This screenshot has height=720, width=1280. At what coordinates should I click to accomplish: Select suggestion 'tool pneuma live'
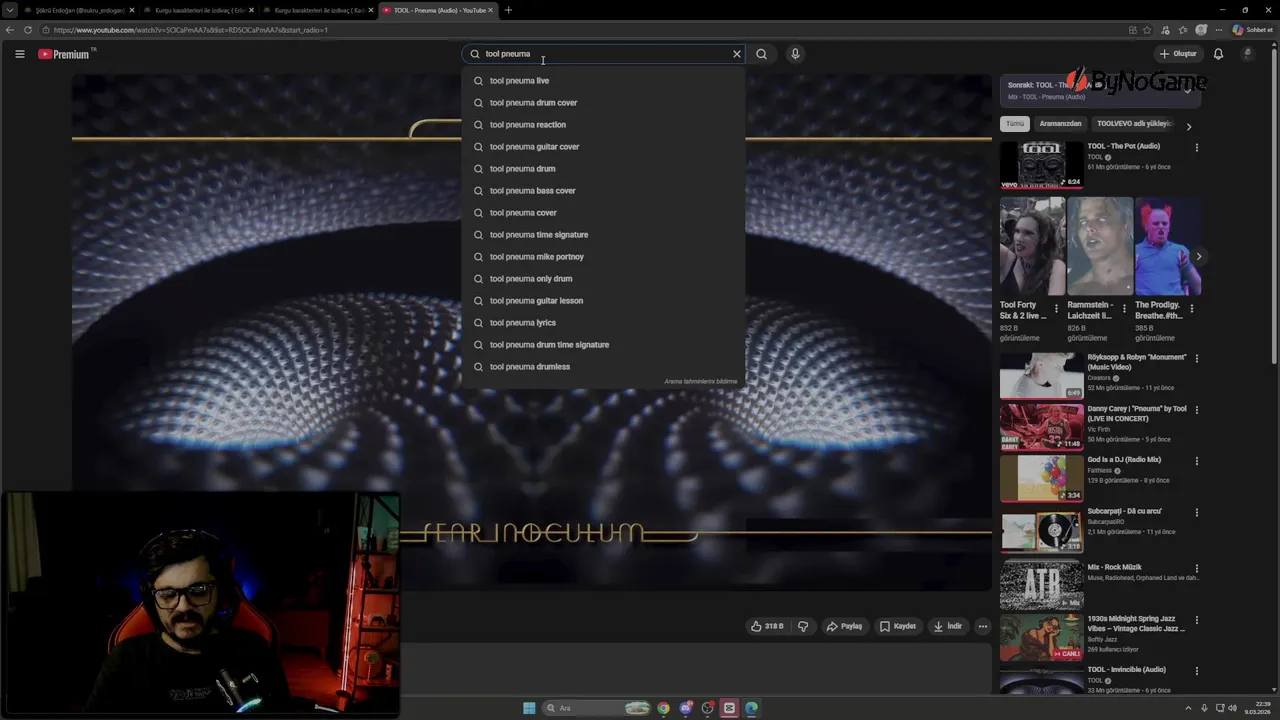point(604,81)
